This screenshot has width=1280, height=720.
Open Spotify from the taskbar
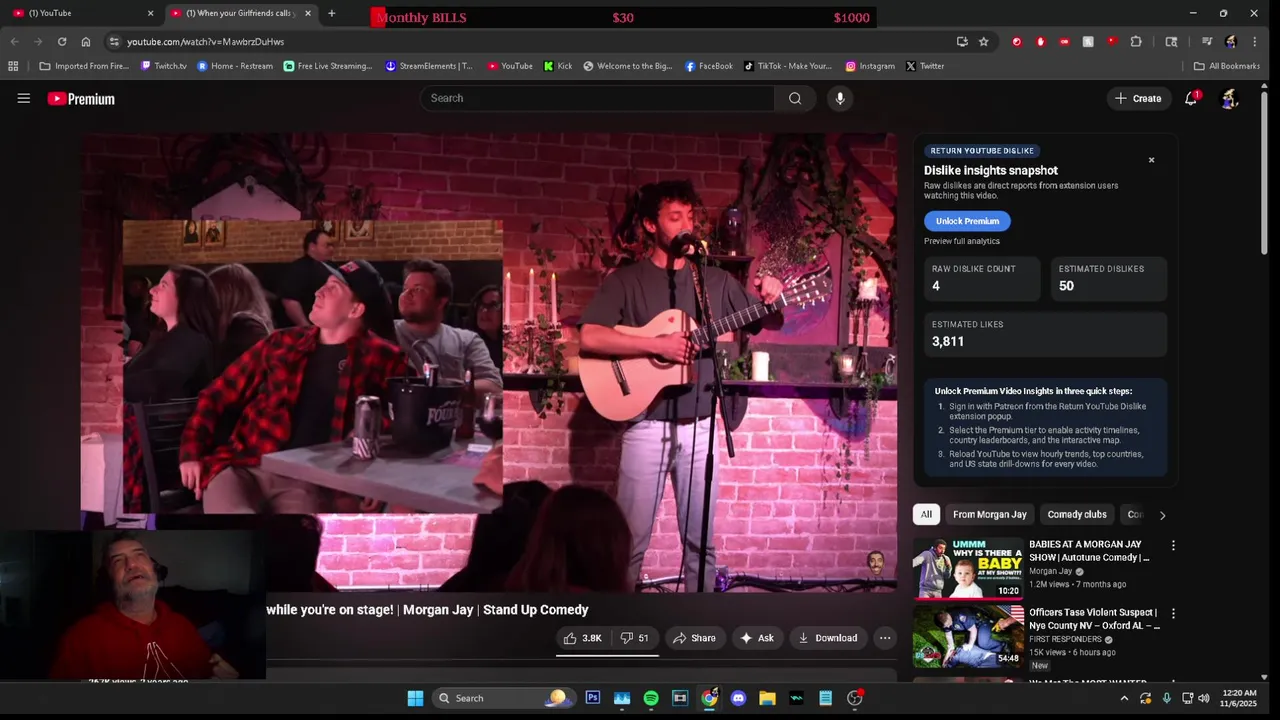coord(651,698)
